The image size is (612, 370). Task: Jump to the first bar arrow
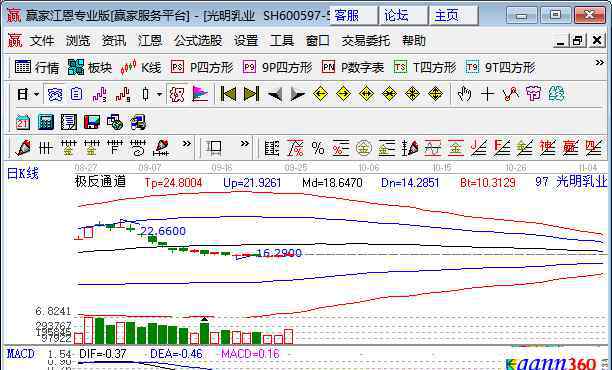pos(228,94)
